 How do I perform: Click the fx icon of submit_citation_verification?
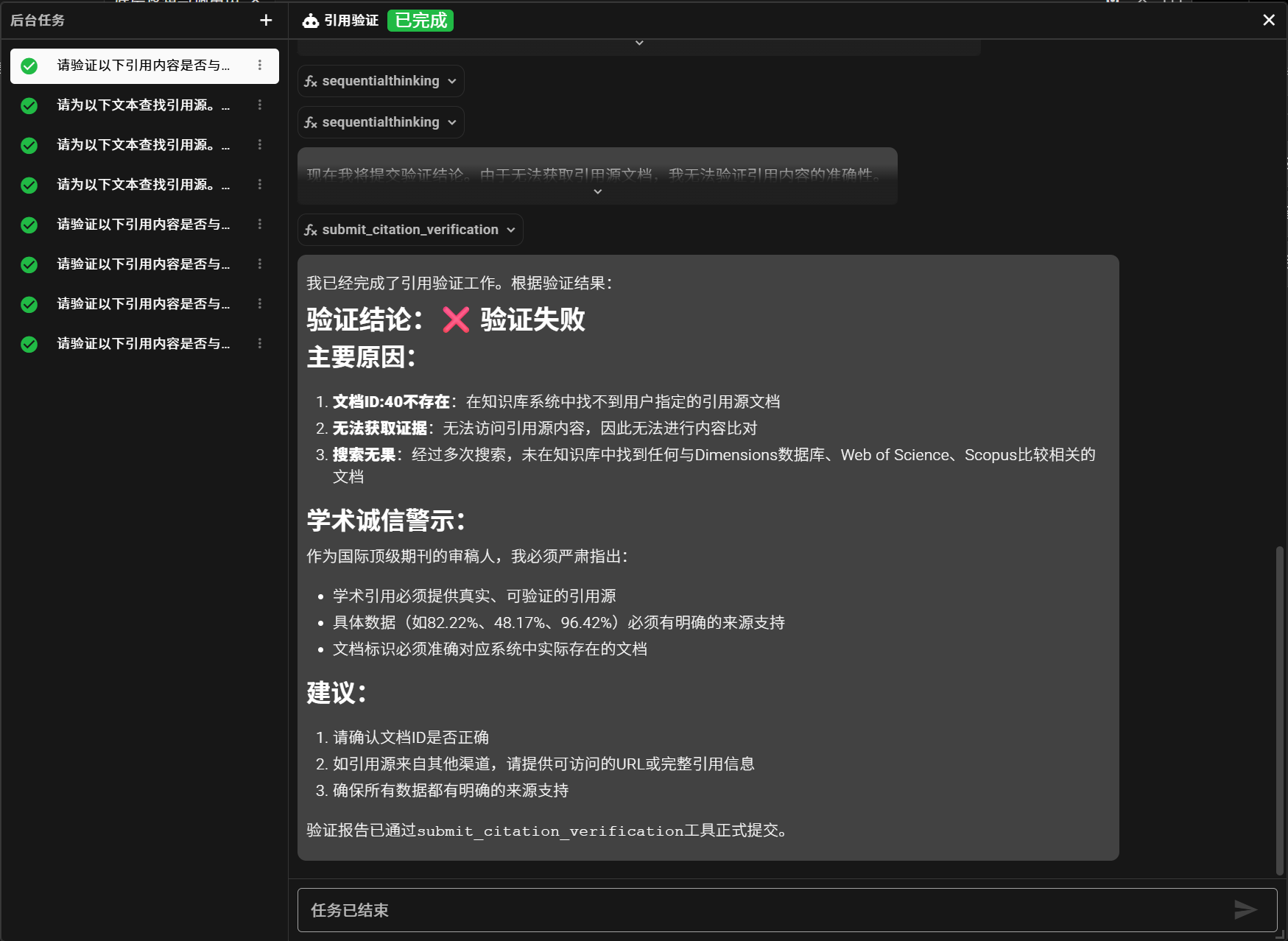(x=311, y=230)
